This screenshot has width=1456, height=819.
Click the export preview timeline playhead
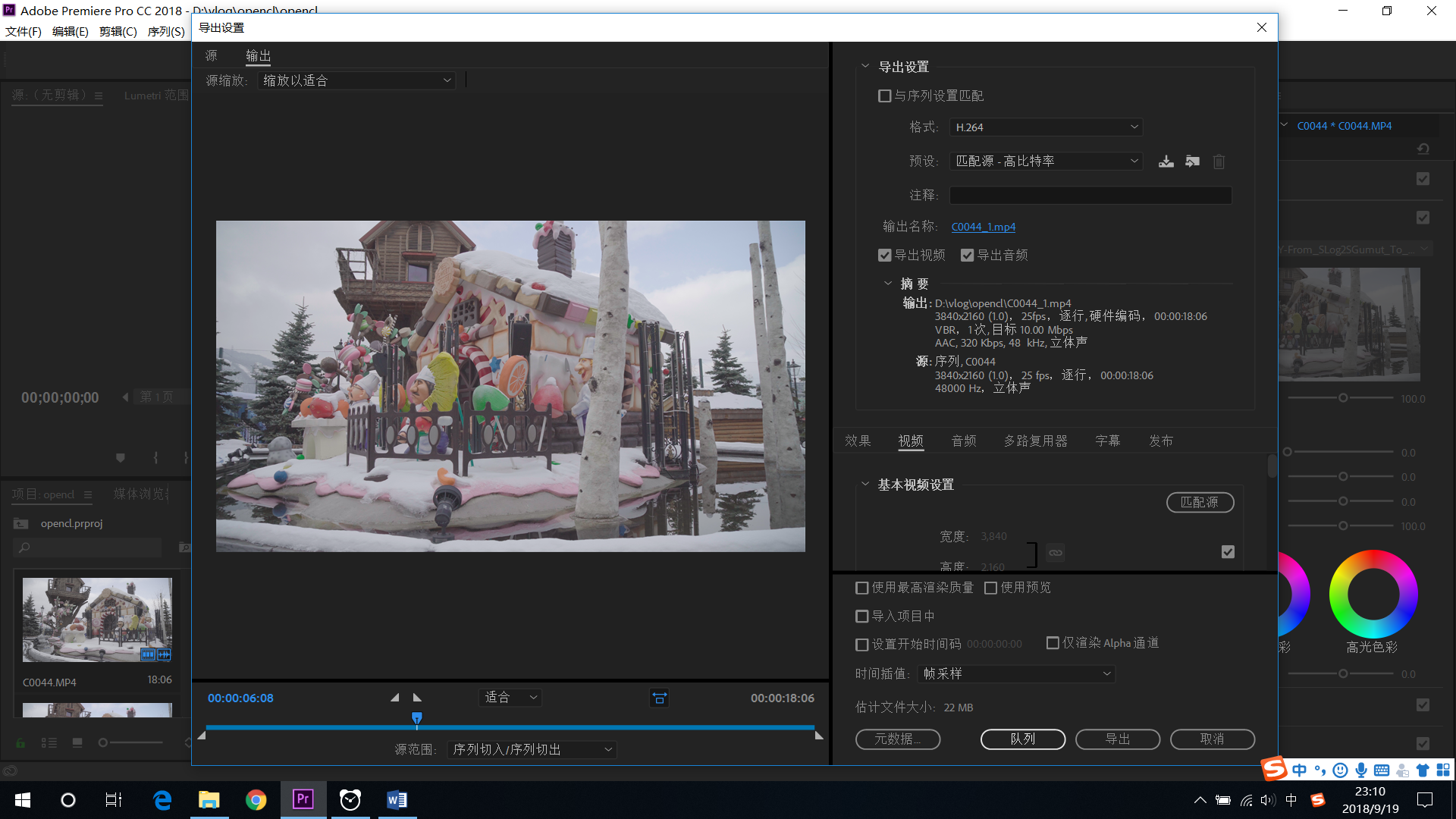click(416, 718)
